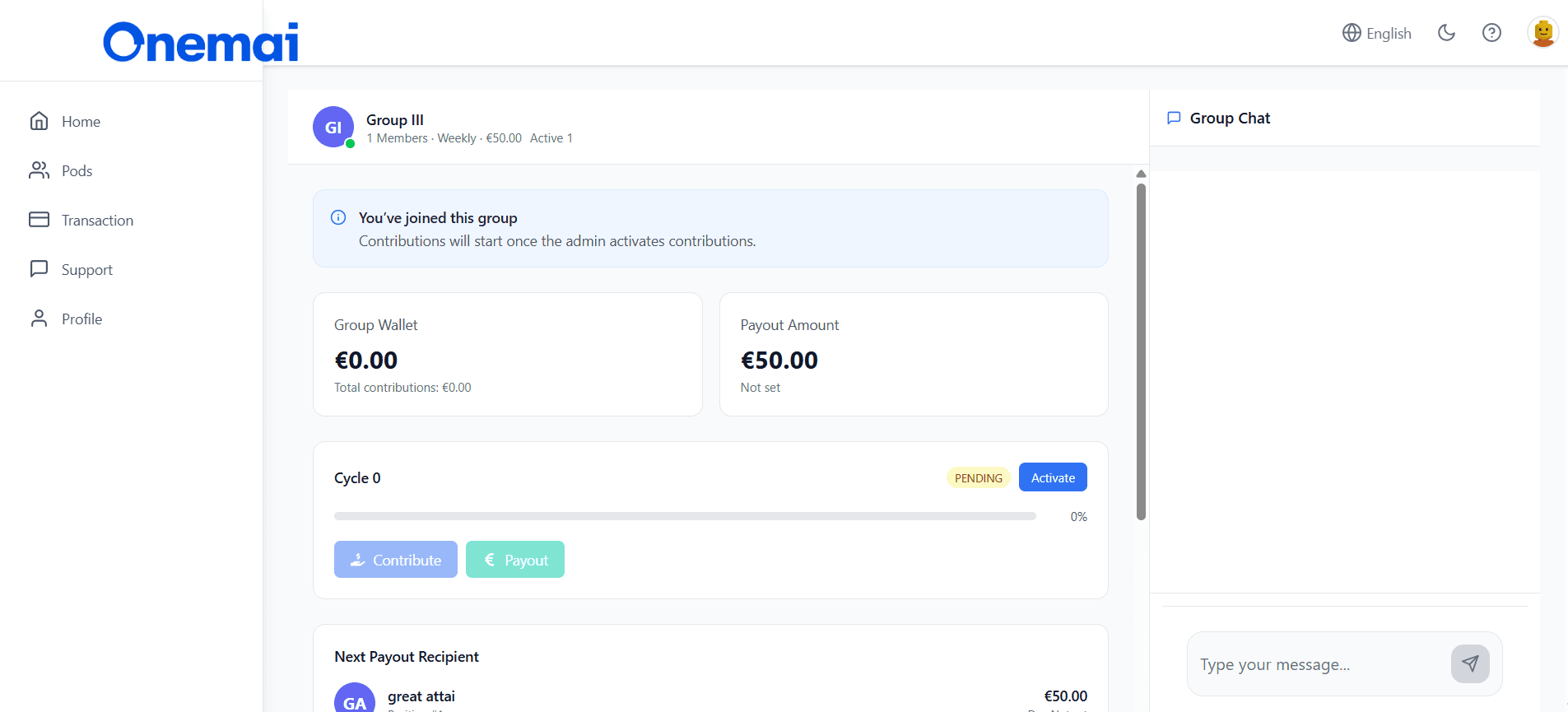The width and height of the screenshot is (1568, 712).
Task: Click the Group III GI avatar
Action: (333, 127)
